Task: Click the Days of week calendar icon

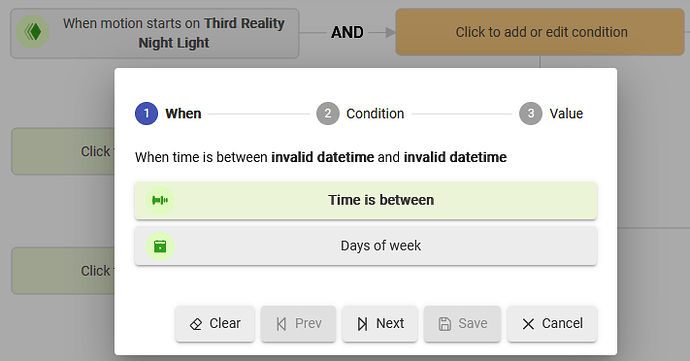Action: point(160,246)
